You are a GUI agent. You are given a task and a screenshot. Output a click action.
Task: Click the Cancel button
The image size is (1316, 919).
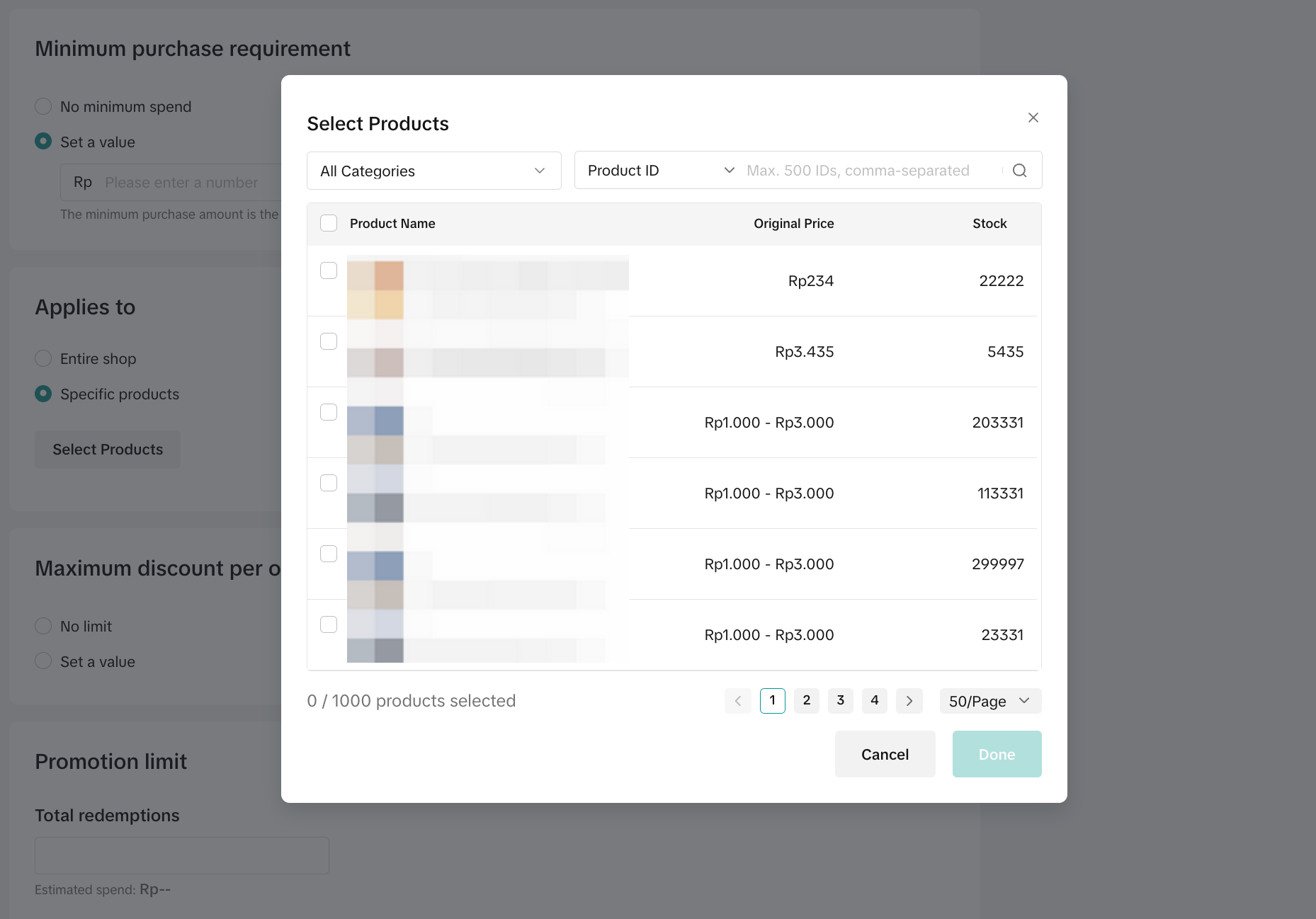tap(885, 754)
